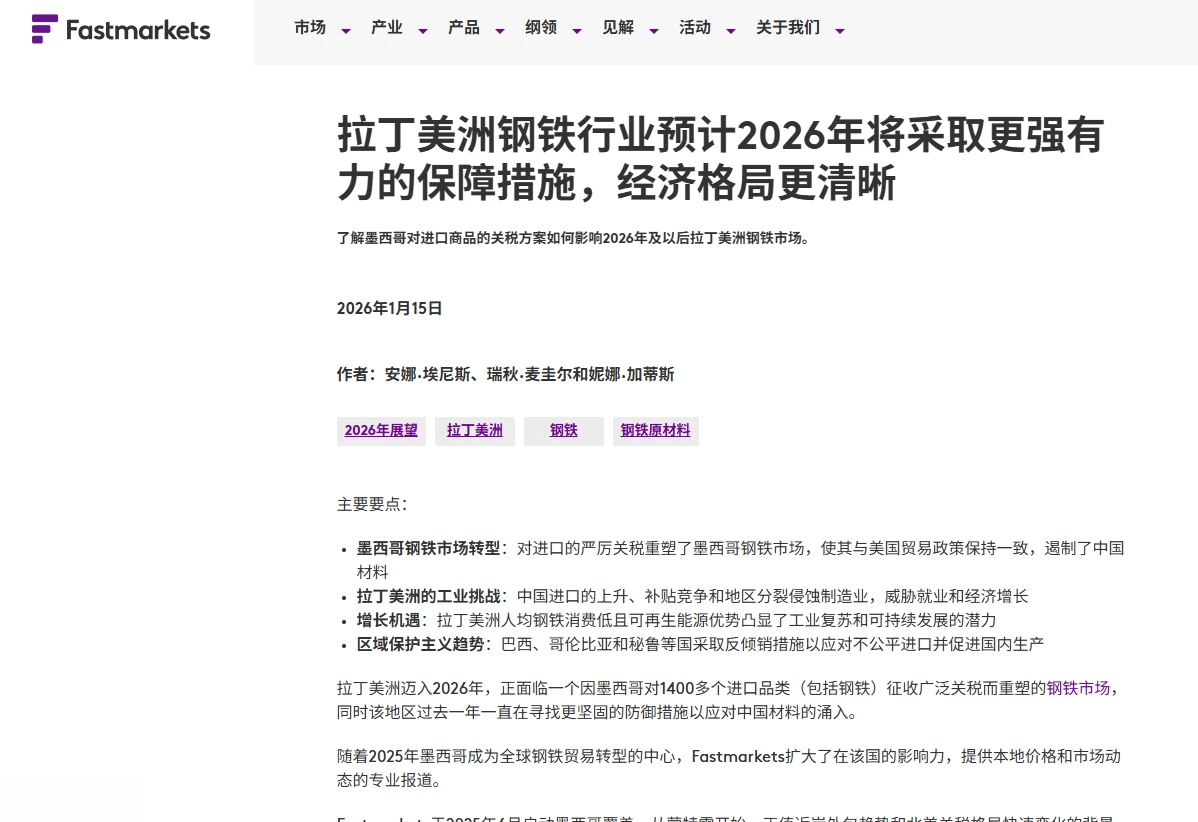Open the 拉丁美洲 tag

click(x=474, y=430)
